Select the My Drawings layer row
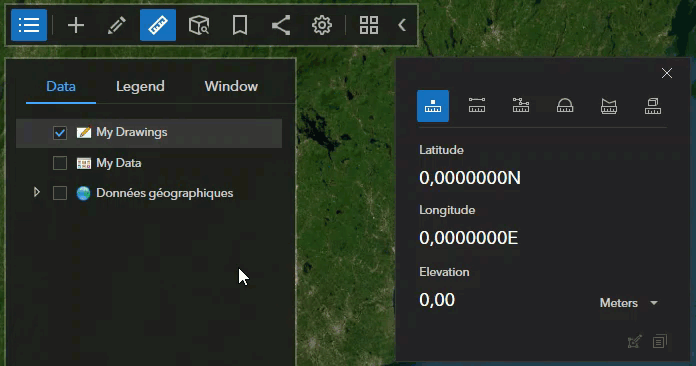 [149, 133]
